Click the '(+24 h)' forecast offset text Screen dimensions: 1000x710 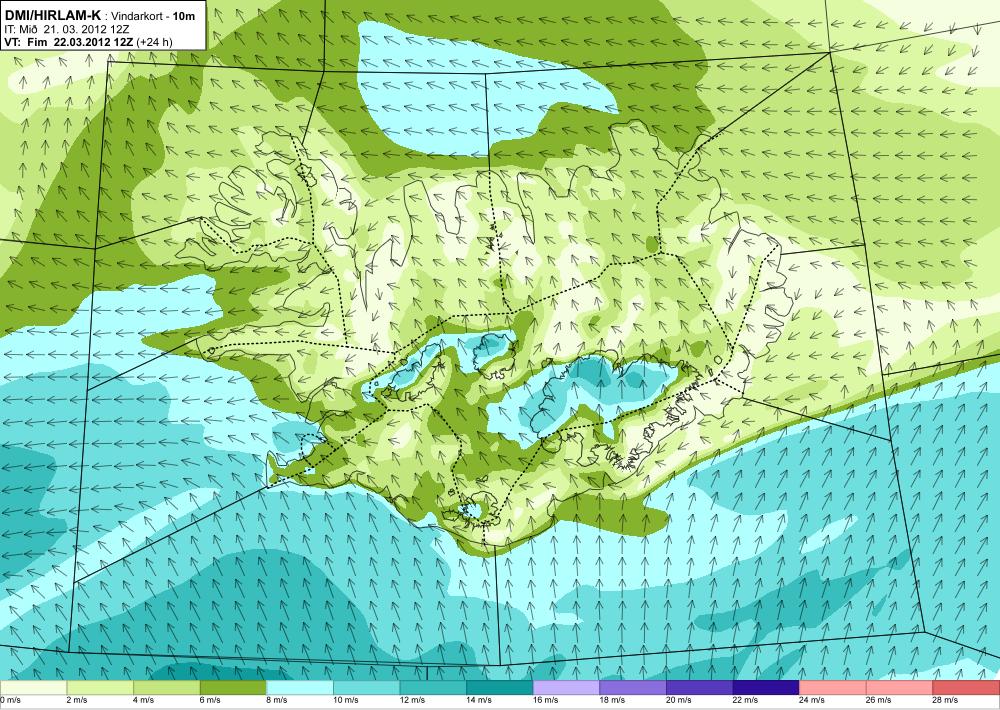click(x=154, y=42)
